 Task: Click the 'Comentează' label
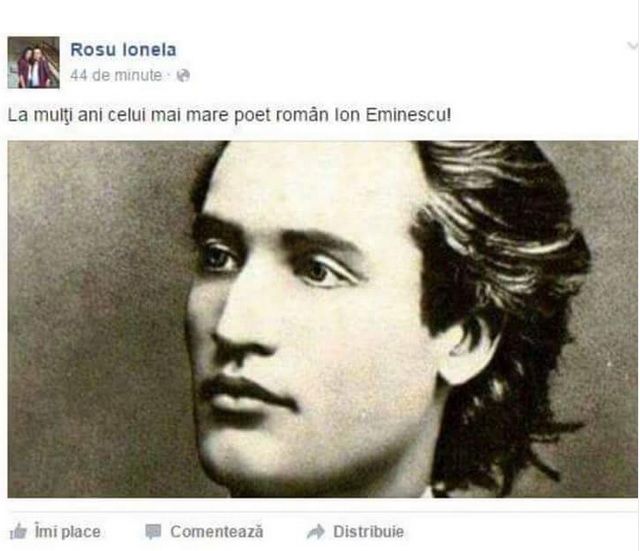tap(216, 531)
